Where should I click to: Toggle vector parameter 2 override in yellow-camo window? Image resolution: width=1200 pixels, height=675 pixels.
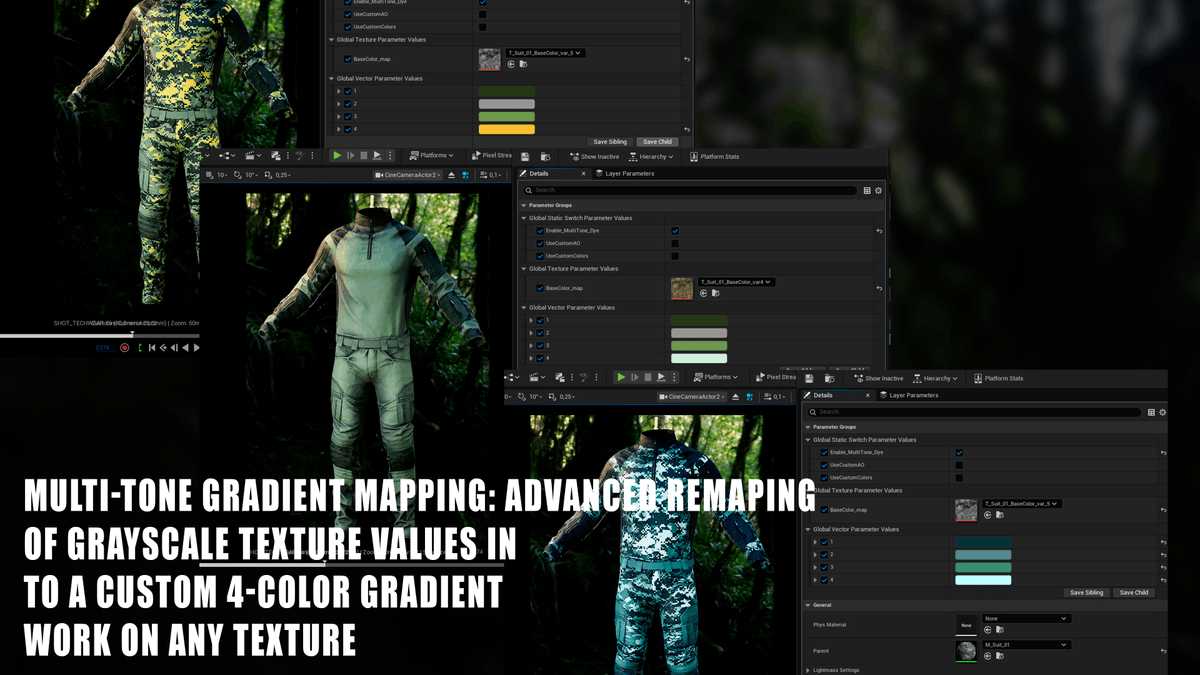click(348, 104)
